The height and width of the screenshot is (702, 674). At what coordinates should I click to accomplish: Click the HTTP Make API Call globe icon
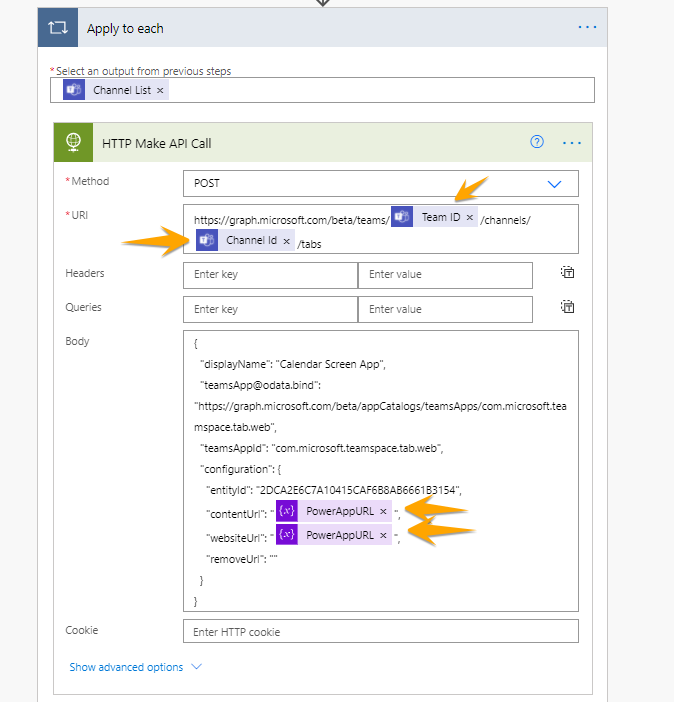[x=73, y=142]
